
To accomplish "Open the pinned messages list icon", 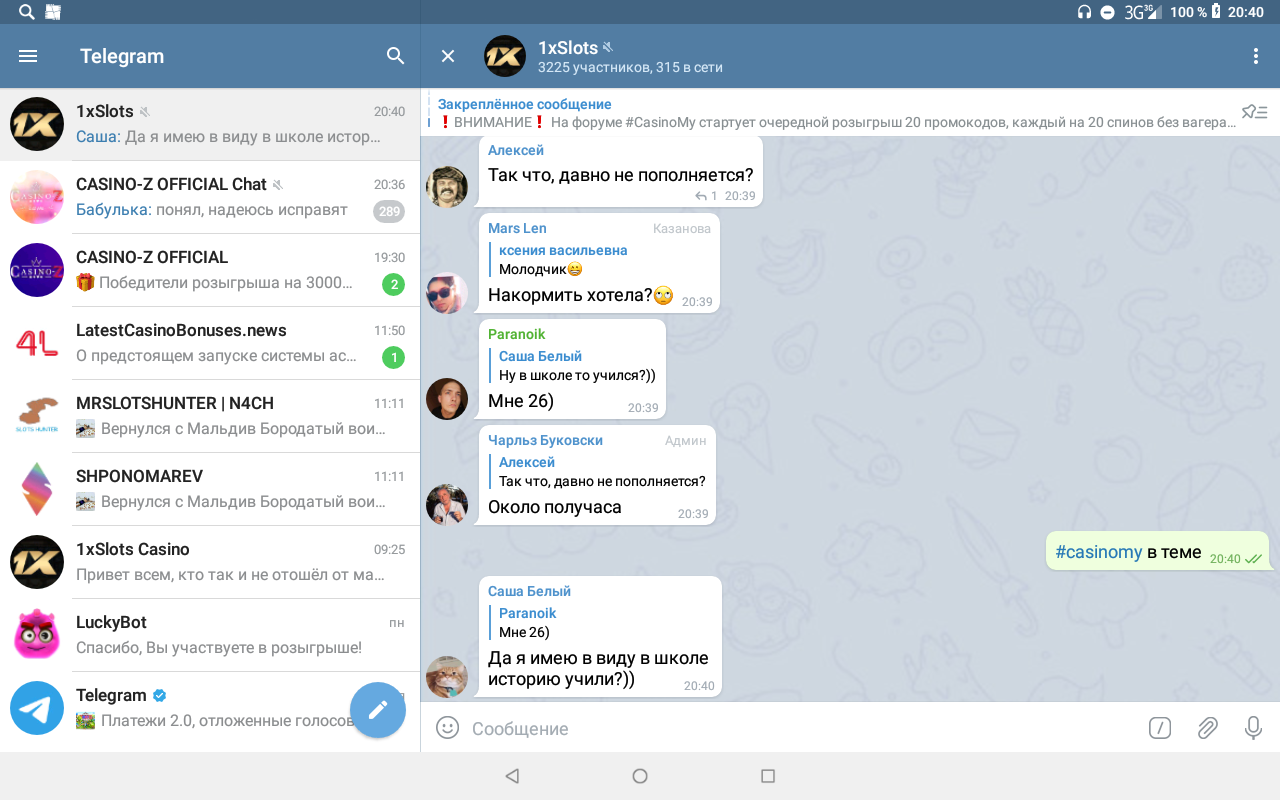I will coord(1255,112).
